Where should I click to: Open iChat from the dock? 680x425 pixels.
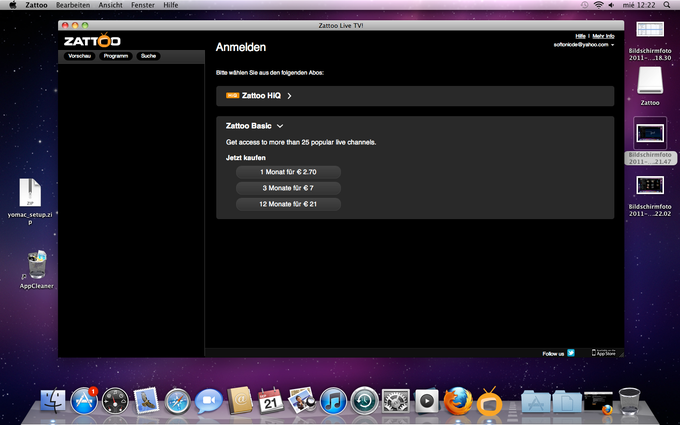(x=209, y=401)
